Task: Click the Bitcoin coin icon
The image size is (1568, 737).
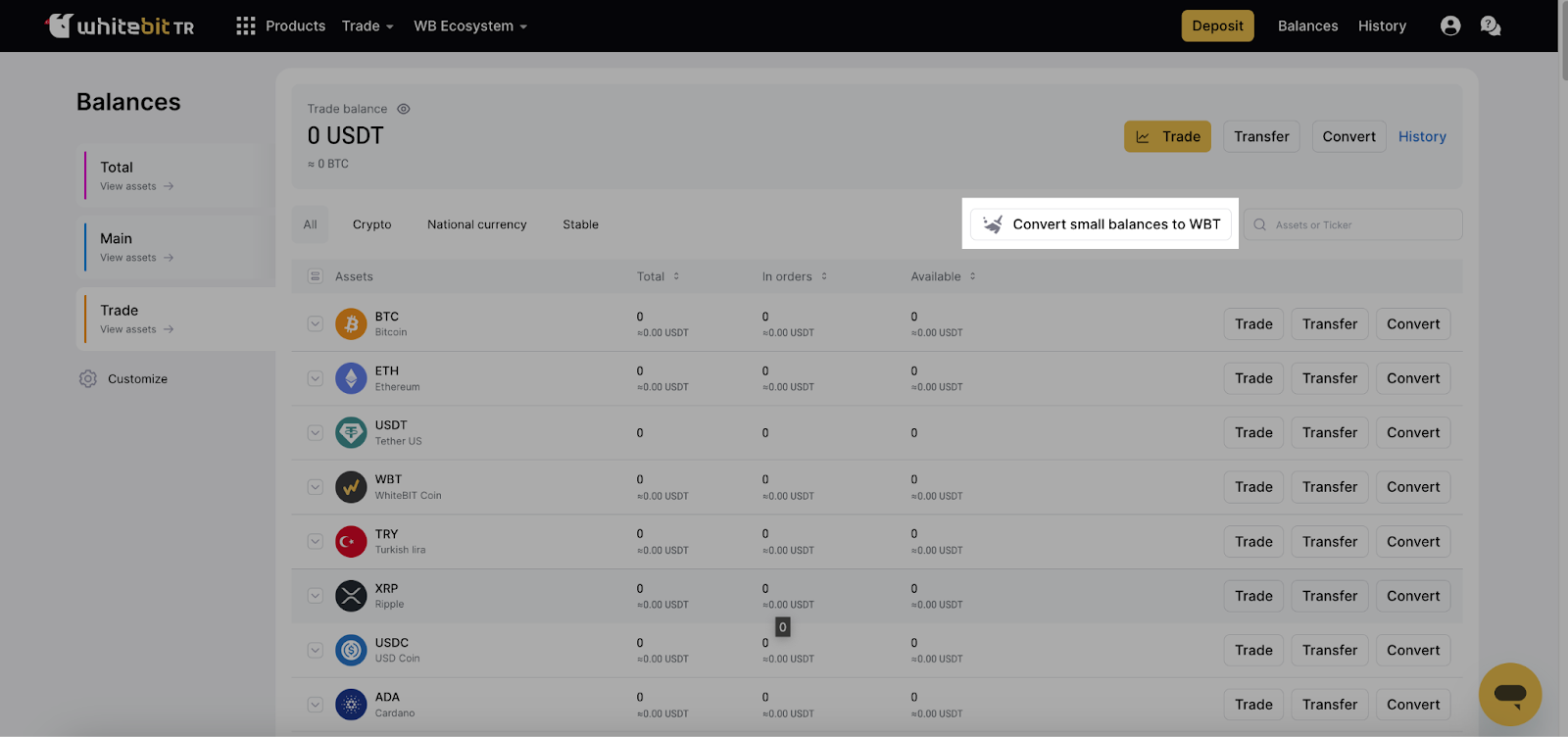Action: click(351, 323)
